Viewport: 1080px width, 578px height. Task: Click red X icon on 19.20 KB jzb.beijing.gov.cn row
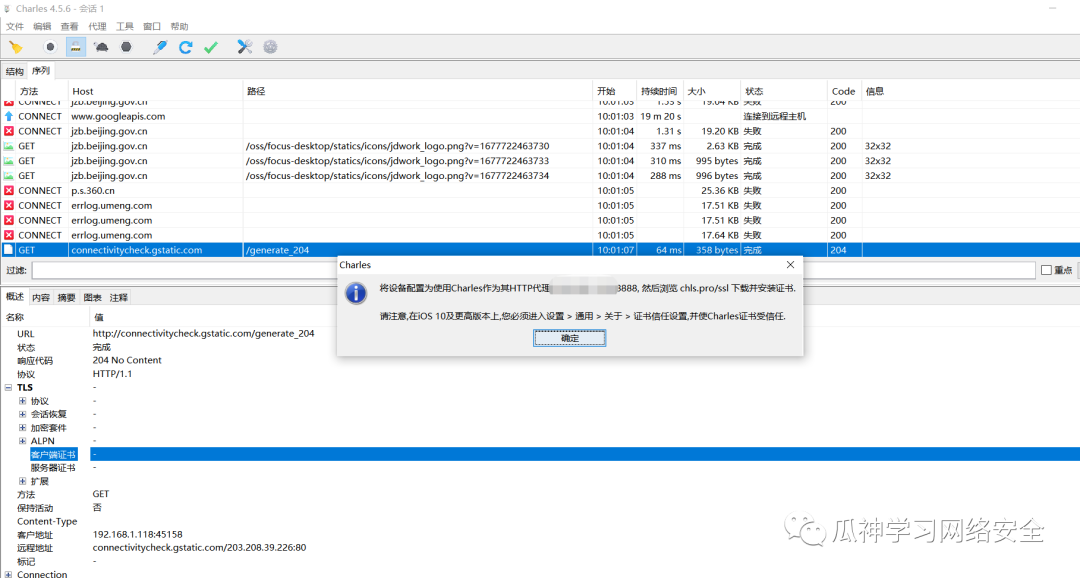pyautogui.click(x=9, y=131)
